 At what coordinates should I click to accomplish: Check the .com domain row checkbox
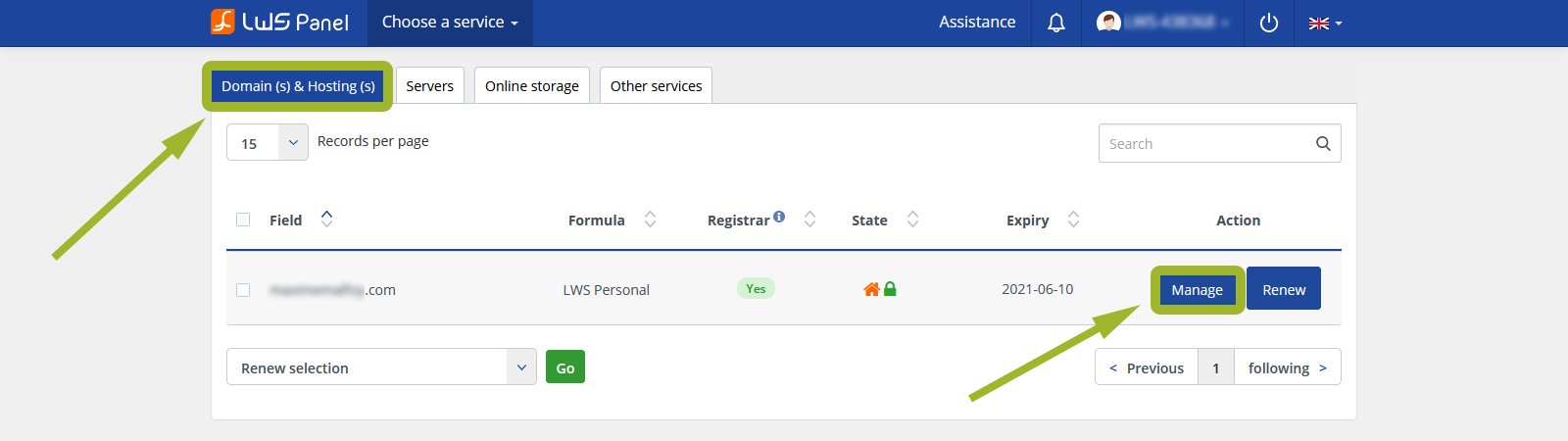click(243, 290)
